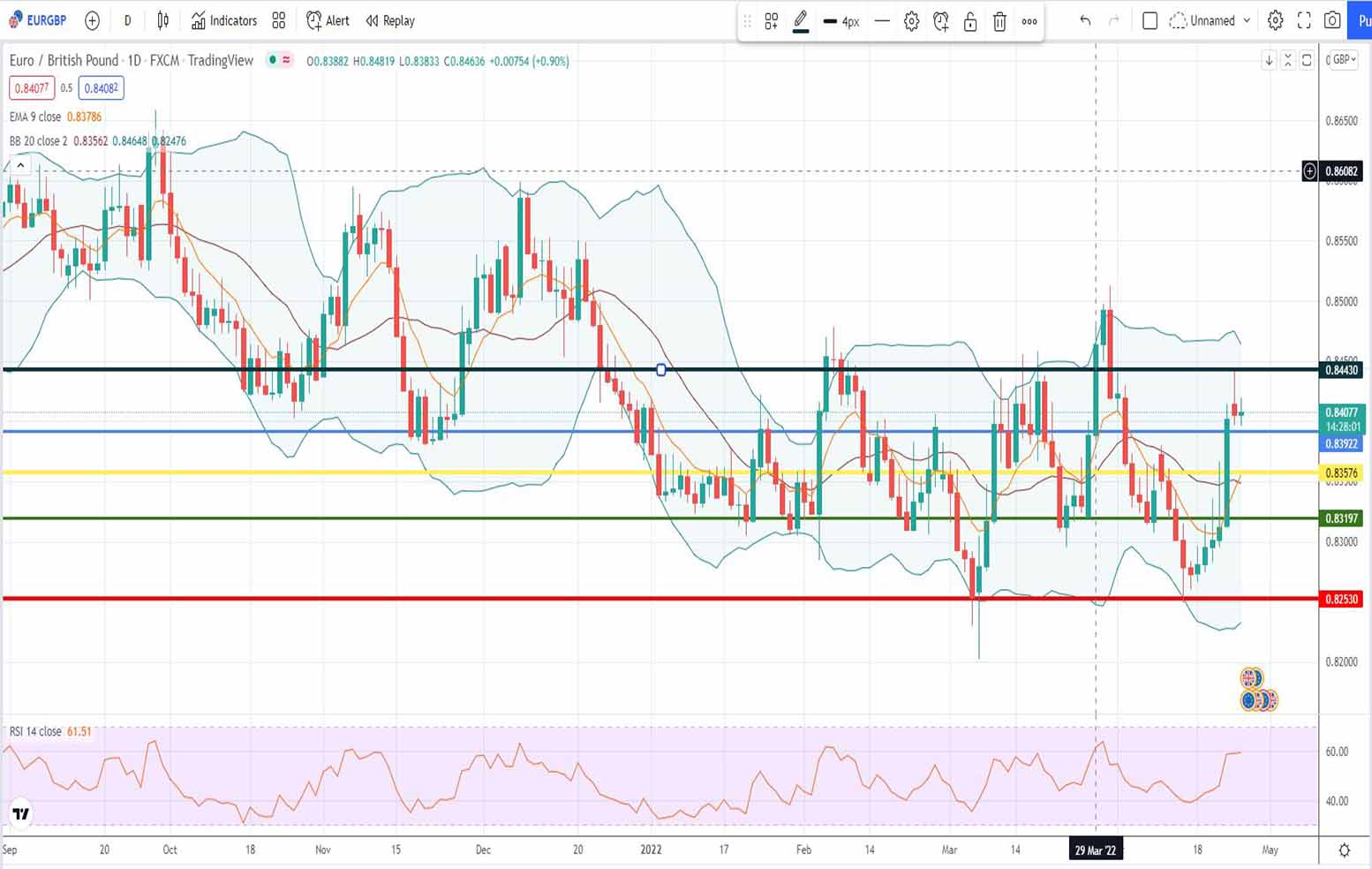Viewport: 1372px width, 869px height.
Task: Toggle the lock on the selected drawing
Action: [x=970, y=21]
